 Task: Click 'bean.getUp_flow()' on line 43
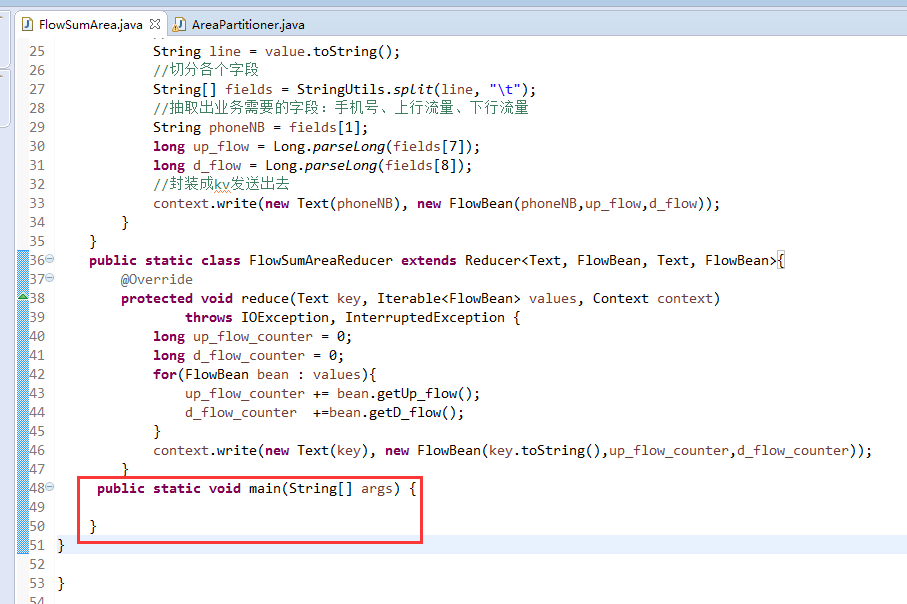point(404,394)
